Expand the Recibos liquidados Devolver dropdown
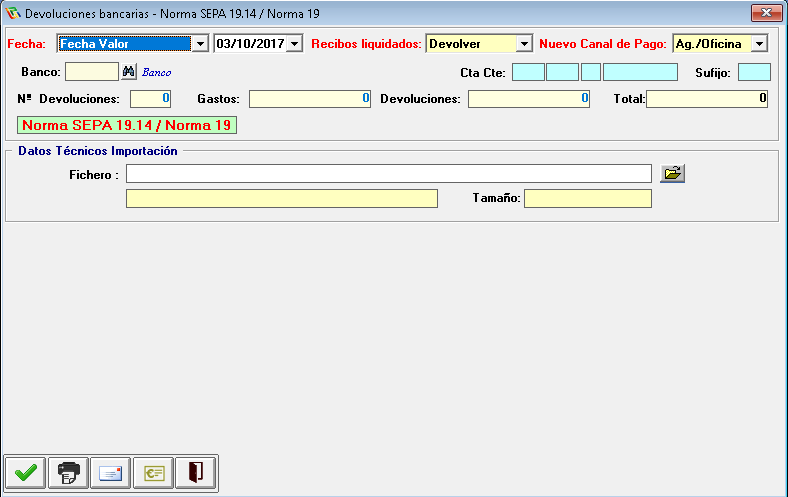The width and height of the screenshot is (788, 497). click(524, 44)
